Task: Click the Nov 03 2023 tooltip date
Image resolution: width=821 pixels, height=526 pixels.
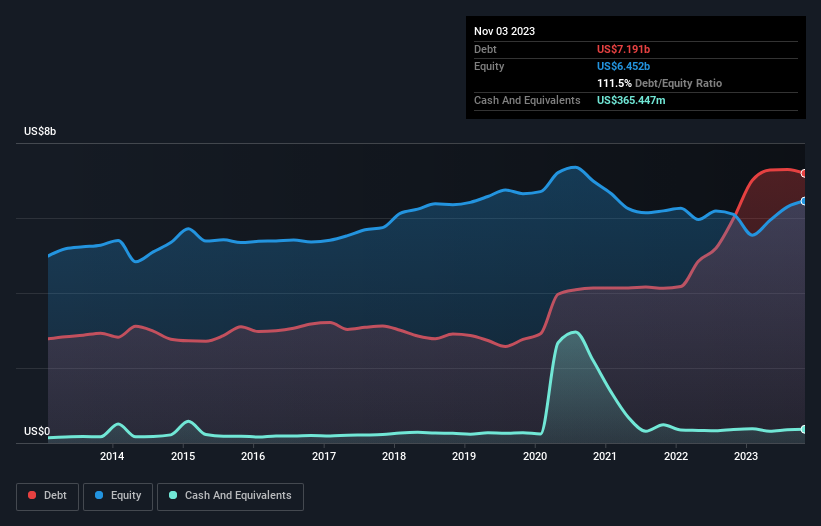Action: tap(504, 31)
